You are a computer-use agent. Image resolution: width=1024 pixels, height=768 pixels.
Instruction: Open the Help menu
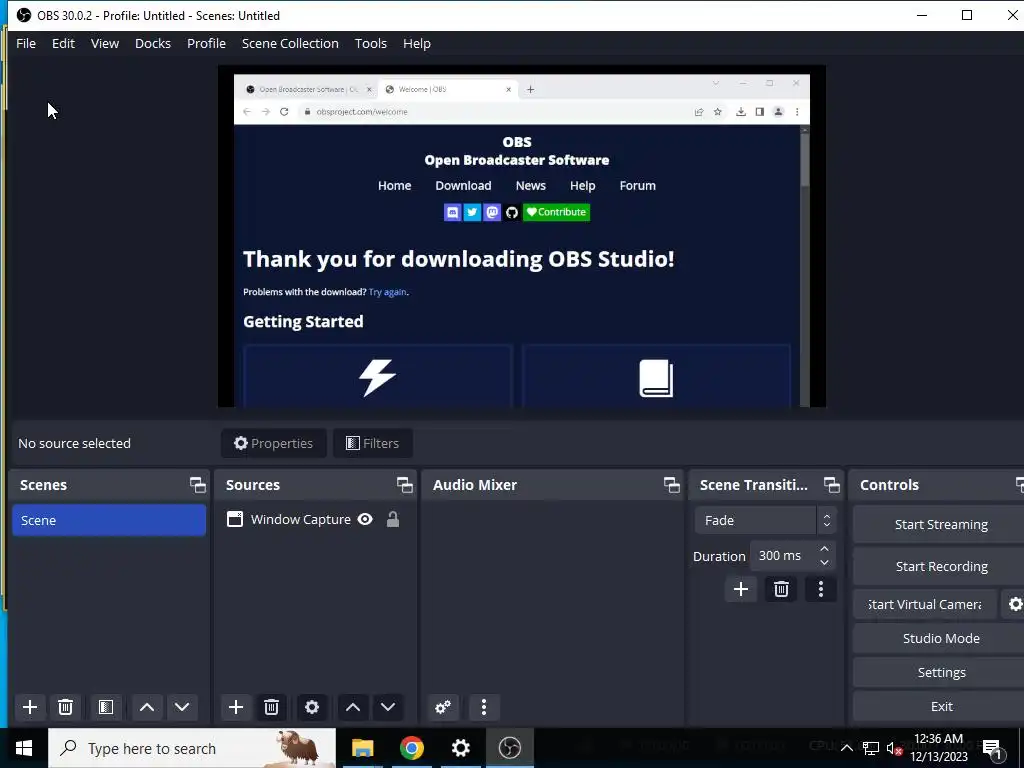(417, 44)
